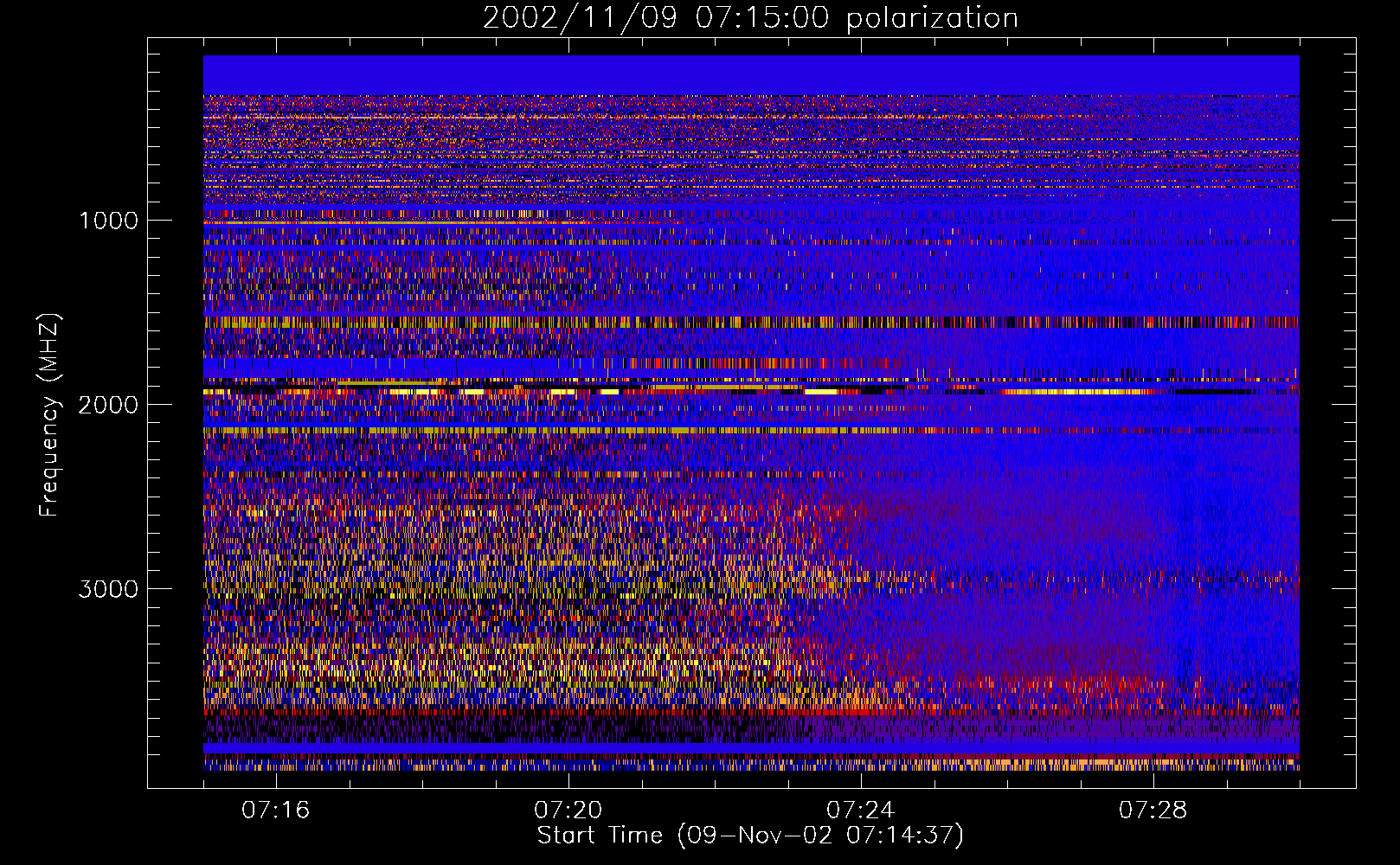Click the 'Frequency (MHZ)' axis label
The width and height of the screenshot is (1400, 865).
[x=49, y=415]
